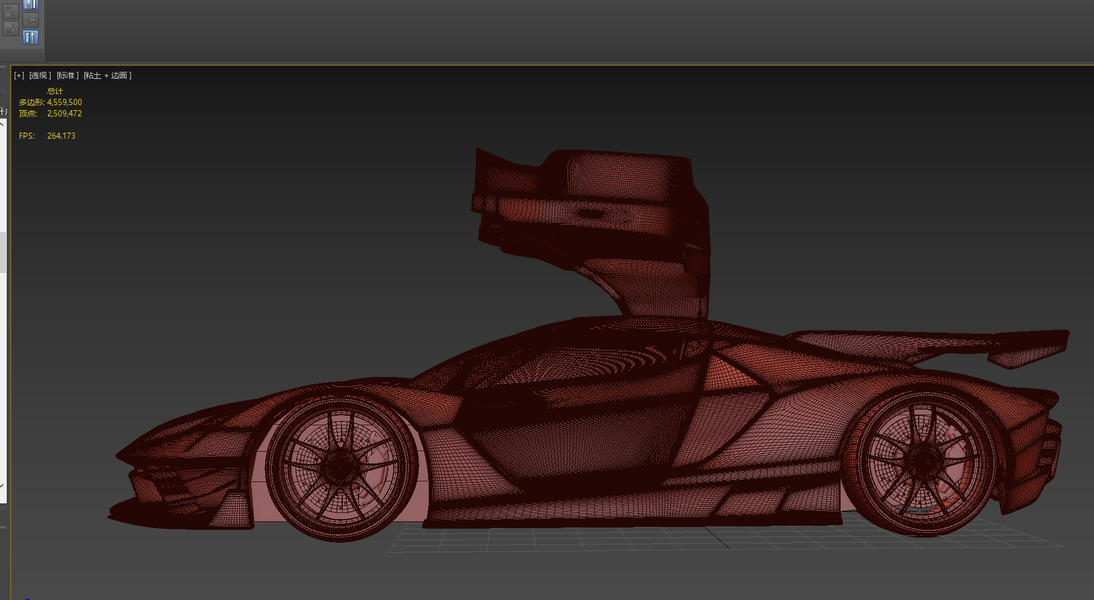Click the FPS value 264.173
Viewport: 1094px width, 600px height.
(x=61, y=135)
